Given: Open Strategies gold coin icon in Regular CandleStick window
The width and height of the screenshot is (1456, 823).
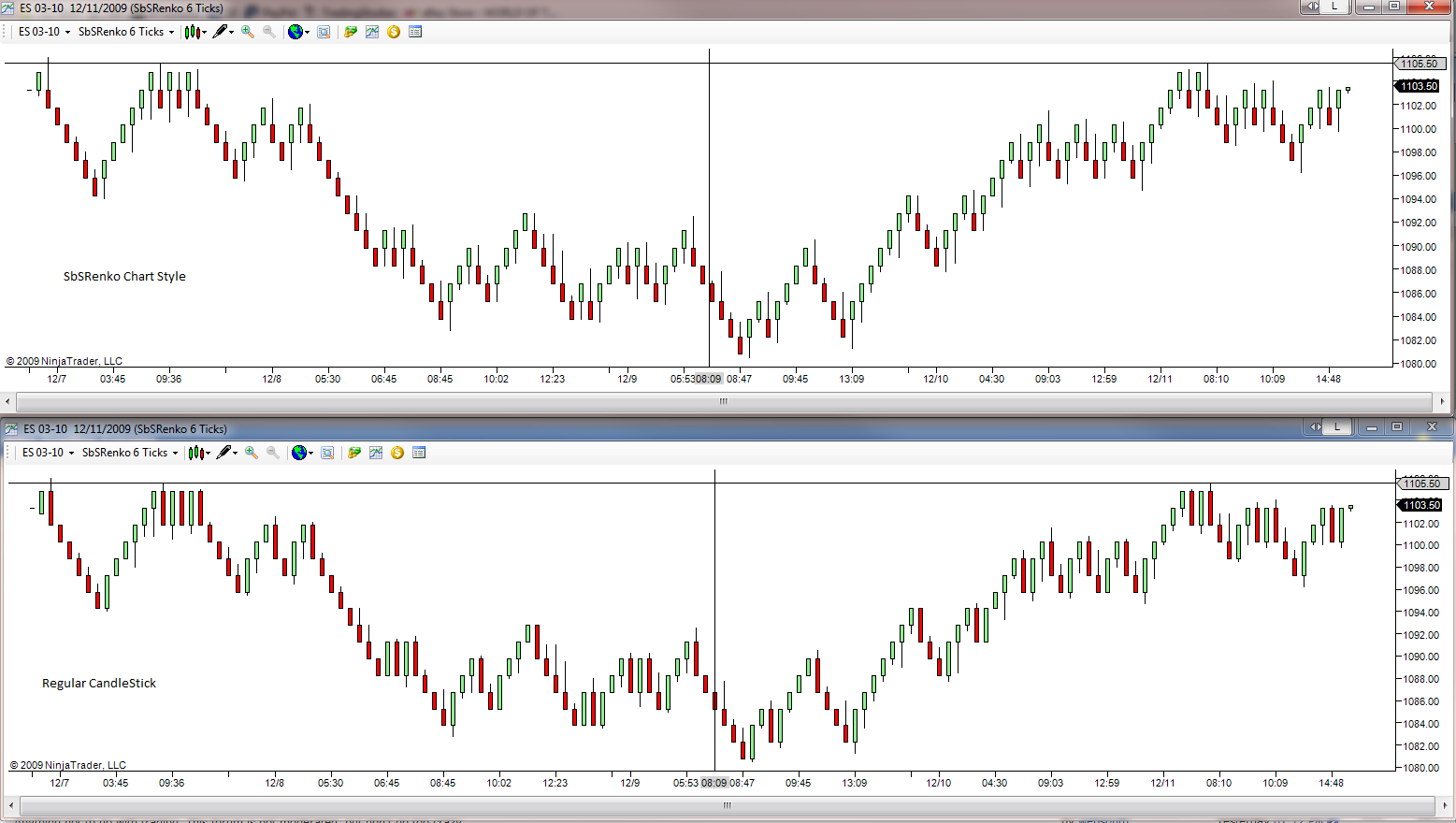Looking at the screenshot, I should pos(397,453).
